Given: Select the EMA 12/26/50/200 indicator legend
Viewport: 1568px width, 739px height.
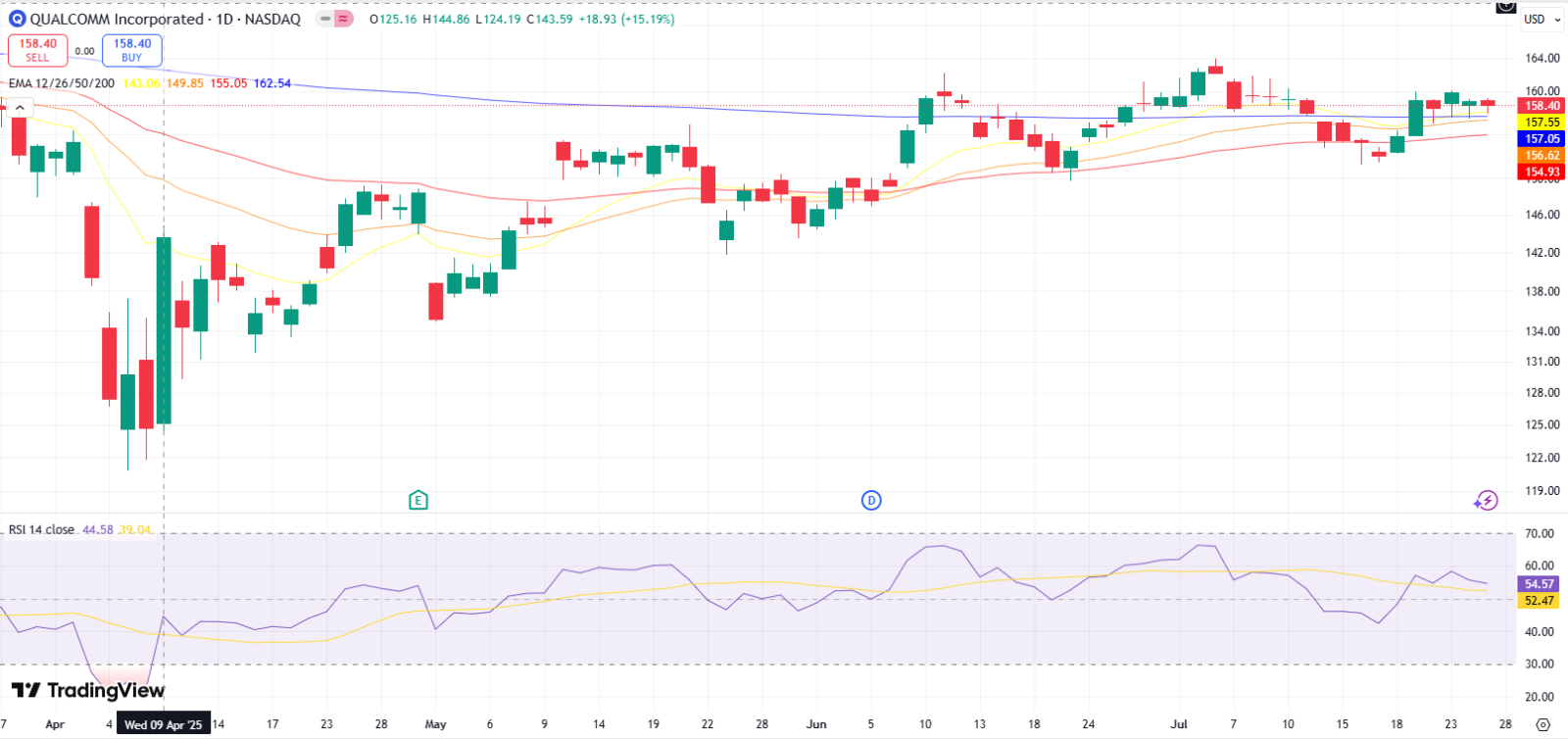Looking at the screenshot, I should [x=62, y=83].
